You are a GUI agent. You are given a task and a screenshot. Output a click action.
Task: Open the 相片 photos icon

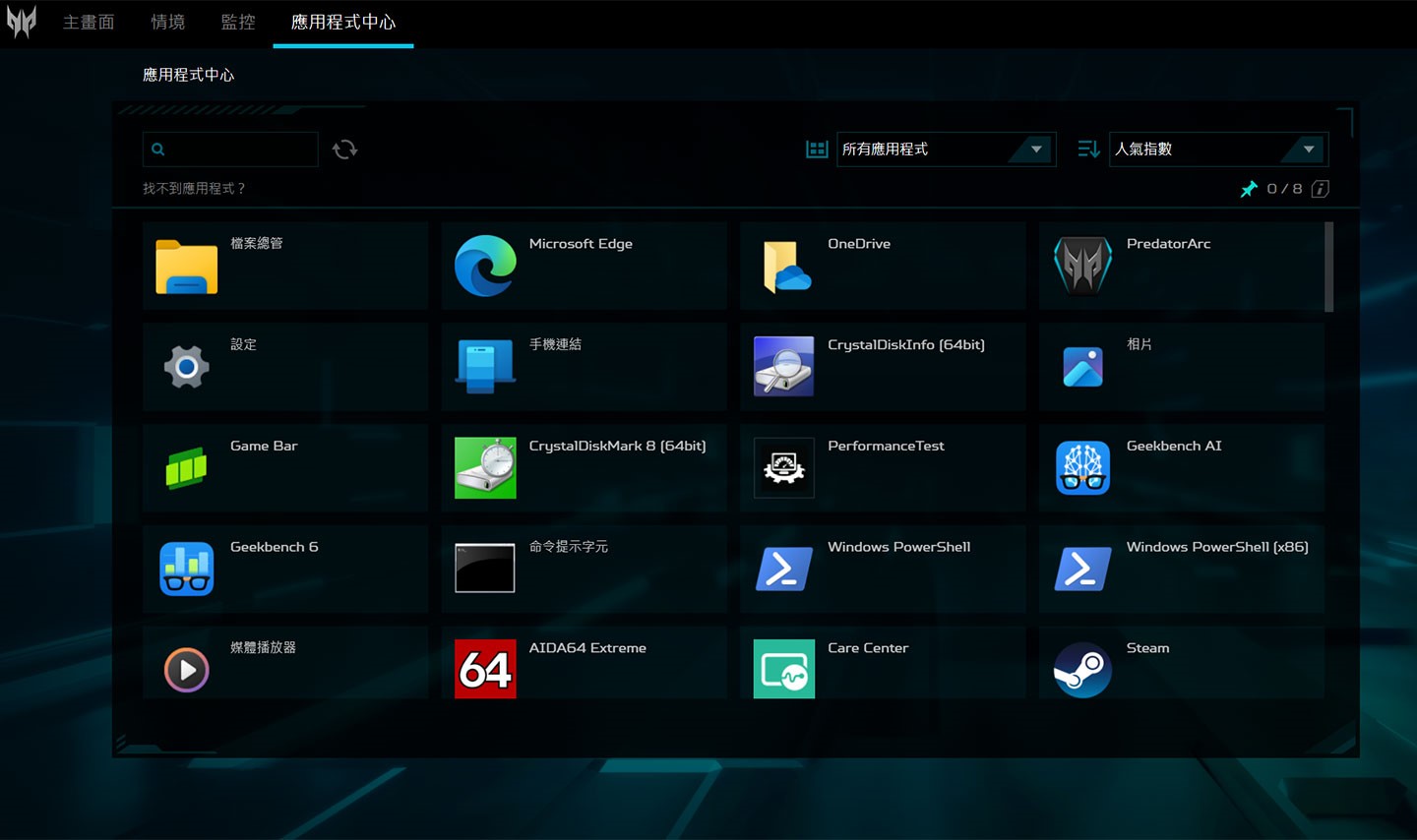click(x=1082, y=367)
